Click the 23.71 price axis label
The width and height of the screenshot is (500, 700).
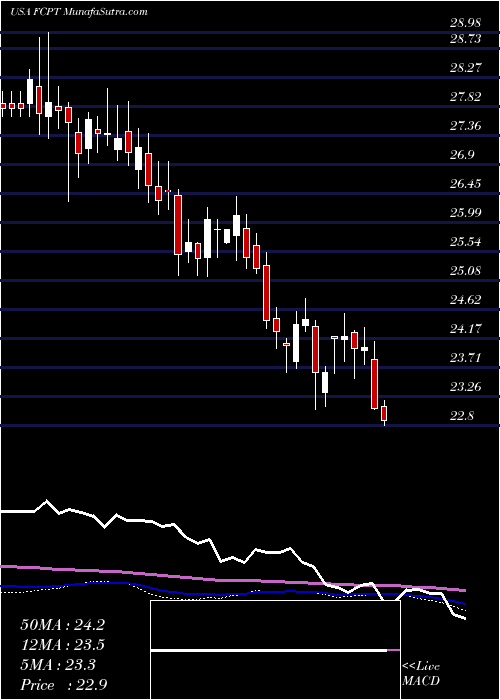(465, 358)
